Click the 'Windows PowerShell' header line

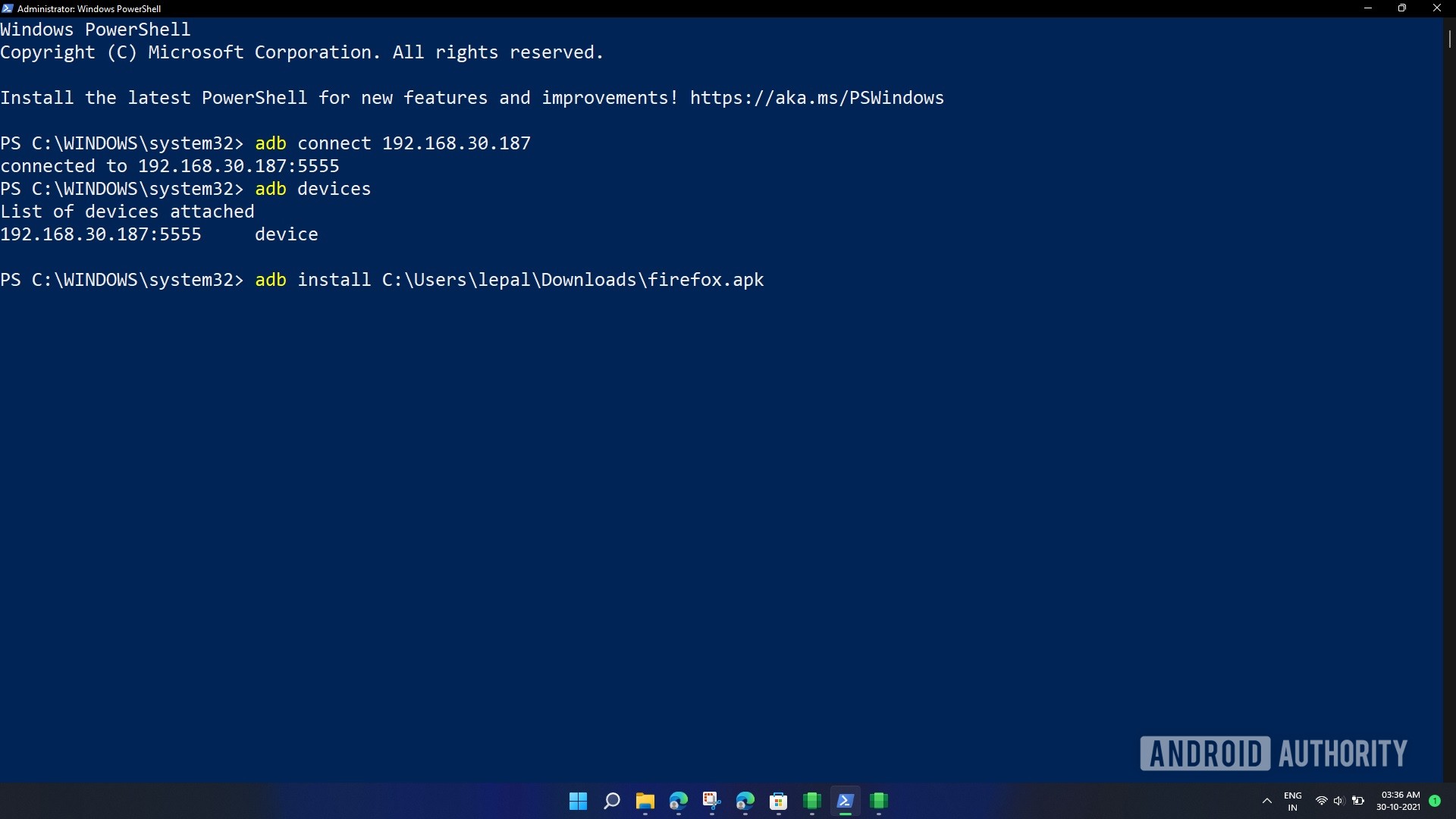tap(96, 30)
